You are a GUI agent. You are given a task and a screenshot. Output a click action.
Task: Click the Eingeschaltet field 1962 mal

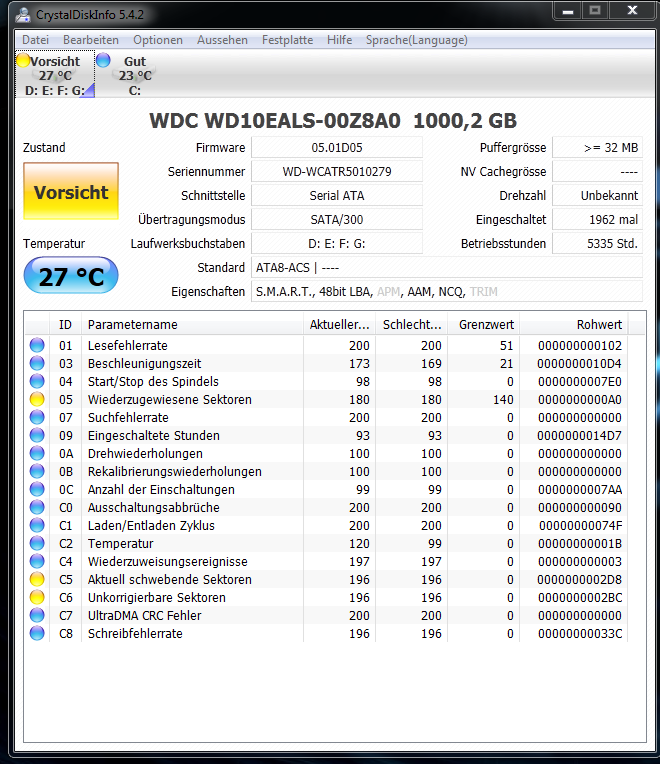(597, 219)
